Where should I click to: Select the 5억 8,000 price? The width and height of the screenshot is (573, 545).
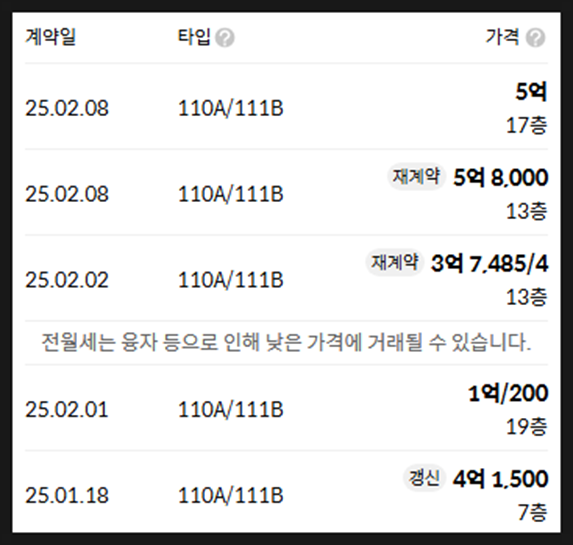[x=501, y=178]
